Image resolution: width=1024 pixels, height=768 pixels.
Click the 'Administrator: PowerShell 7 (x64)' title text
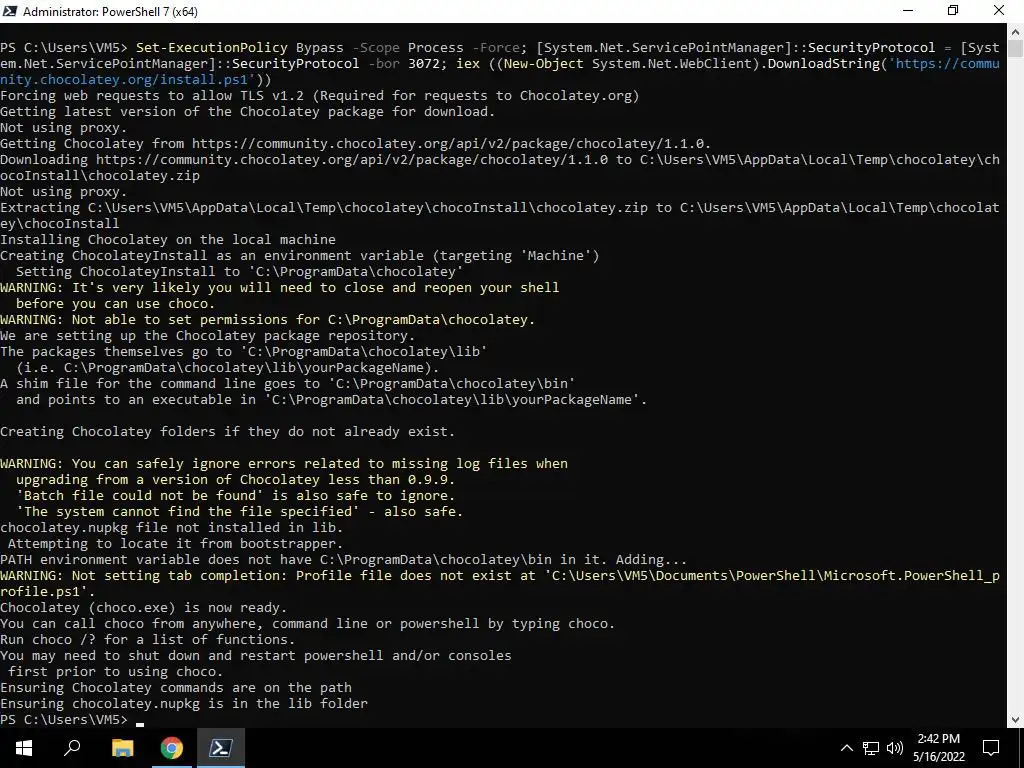110,12
